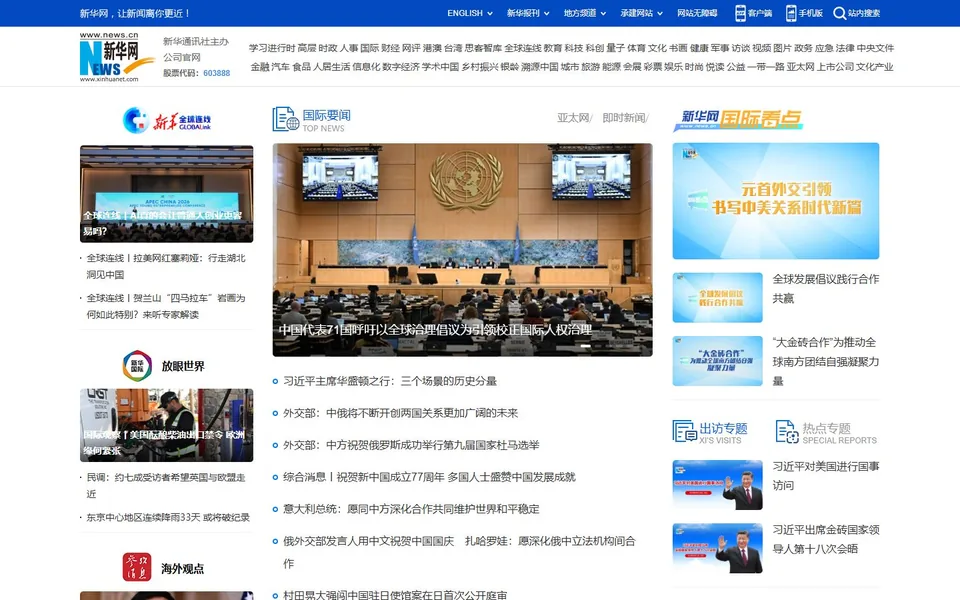
Task: Open 全球发展倡议践行合作共赢 thumbnail
Action: 718,298
